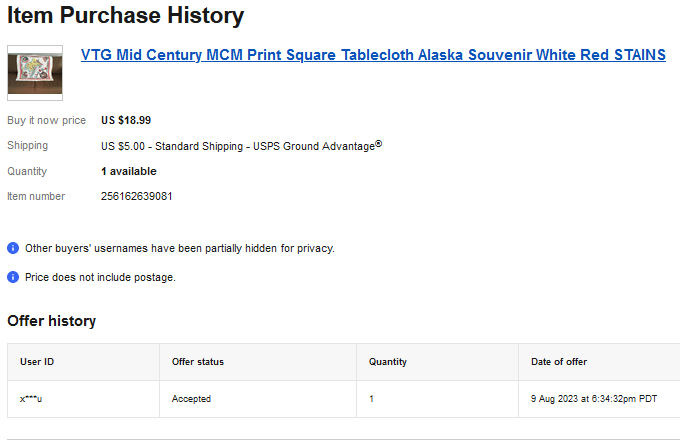Open the VTG Mid Century Tablecloth listing link
Viewport: 680px width, 443px height.
click(x=373, y=55)
